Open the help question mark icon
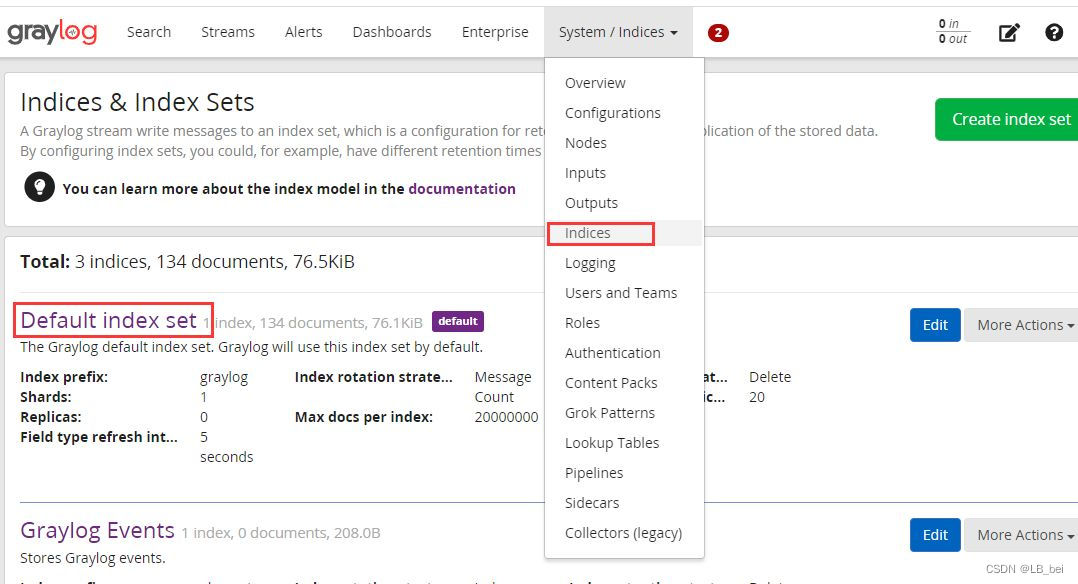The height and width of the screenshot is (584, 1078). (1054, 32)
